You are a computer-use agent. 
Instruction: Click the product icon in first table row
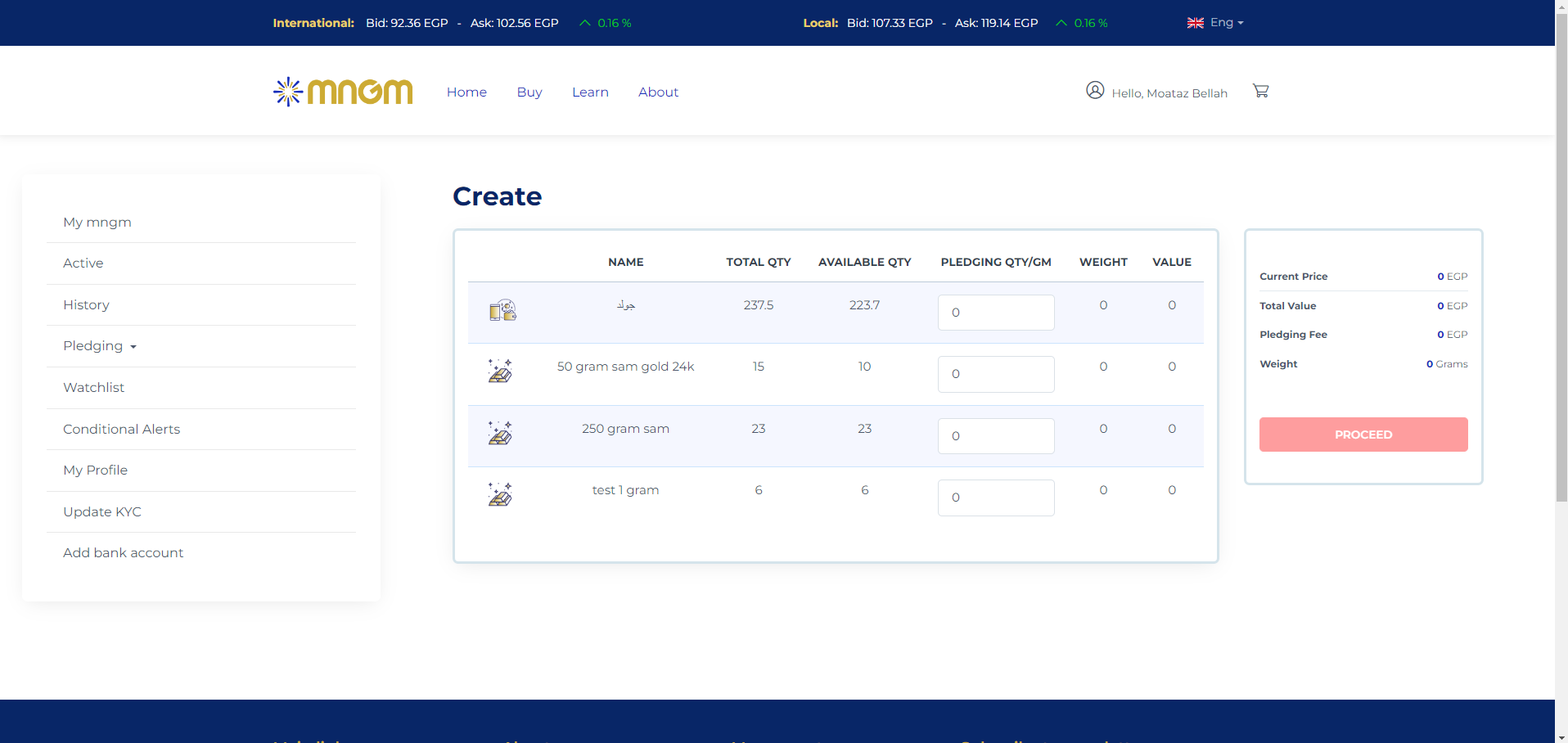(502, 310)
